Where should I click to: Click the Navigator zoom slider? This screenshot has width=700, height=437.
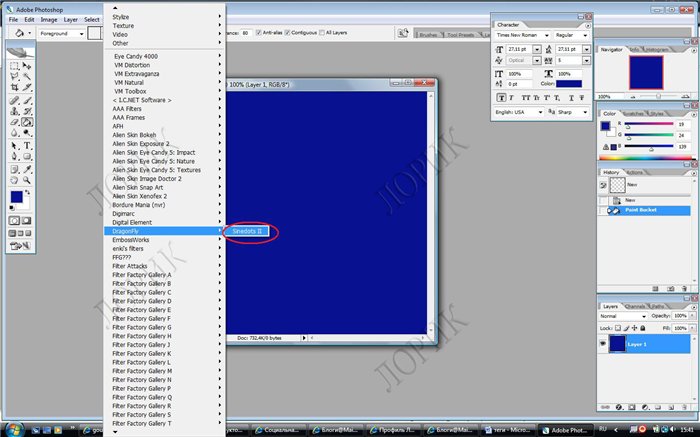pos(658,96)
